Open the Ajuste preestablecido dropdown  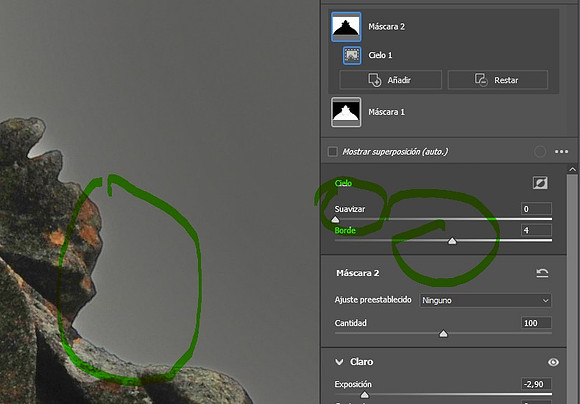(485, 300)
